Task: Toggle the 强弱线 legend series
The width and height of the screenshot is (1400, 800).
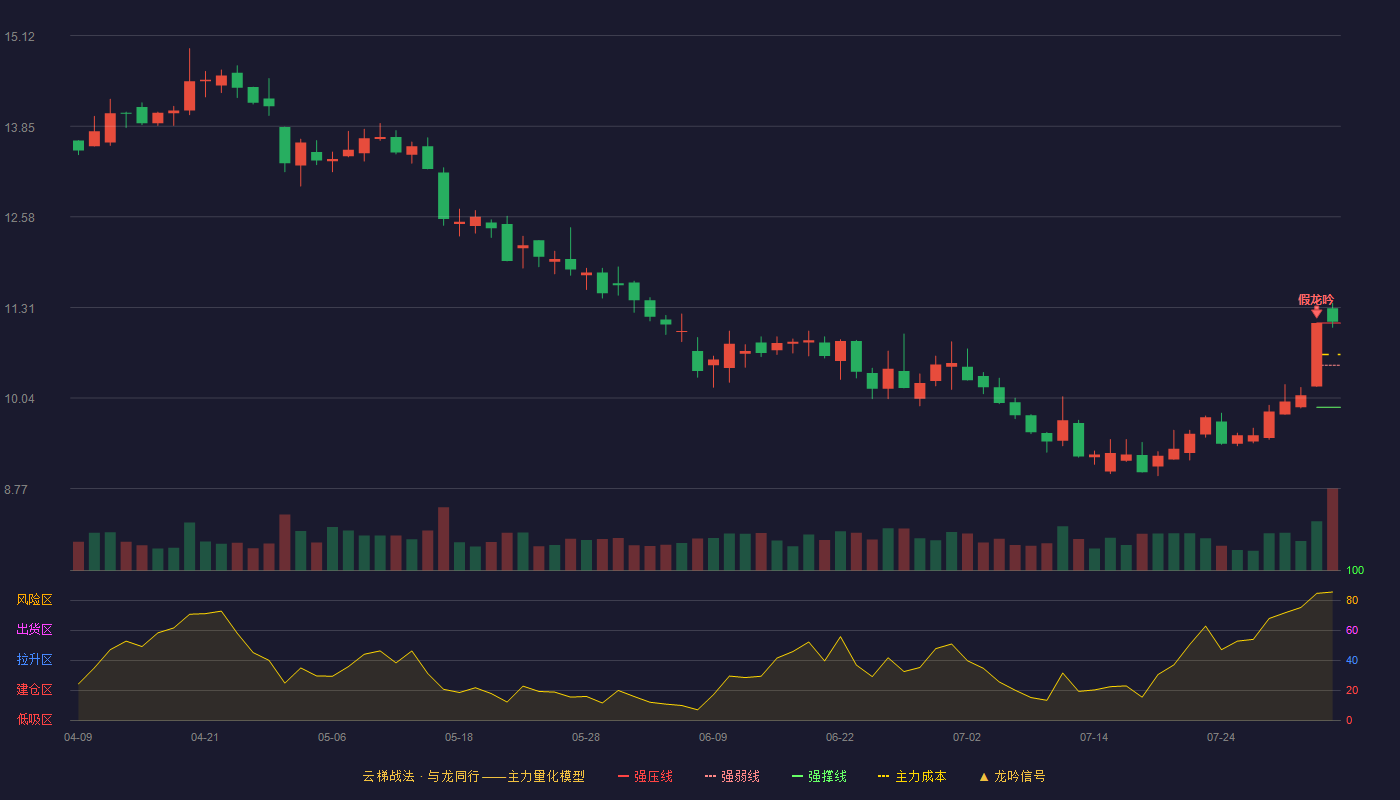Action: (x=732, y=776)
